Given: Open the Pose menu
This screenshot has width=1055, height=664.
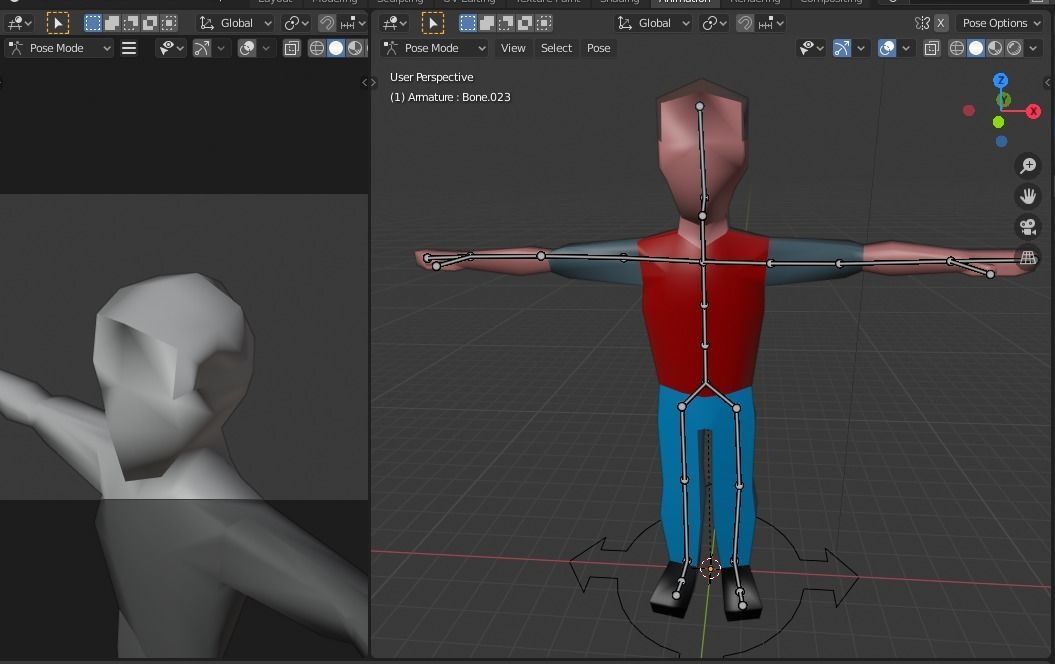Looking at the screenshot, I should [x=598, y=48].
